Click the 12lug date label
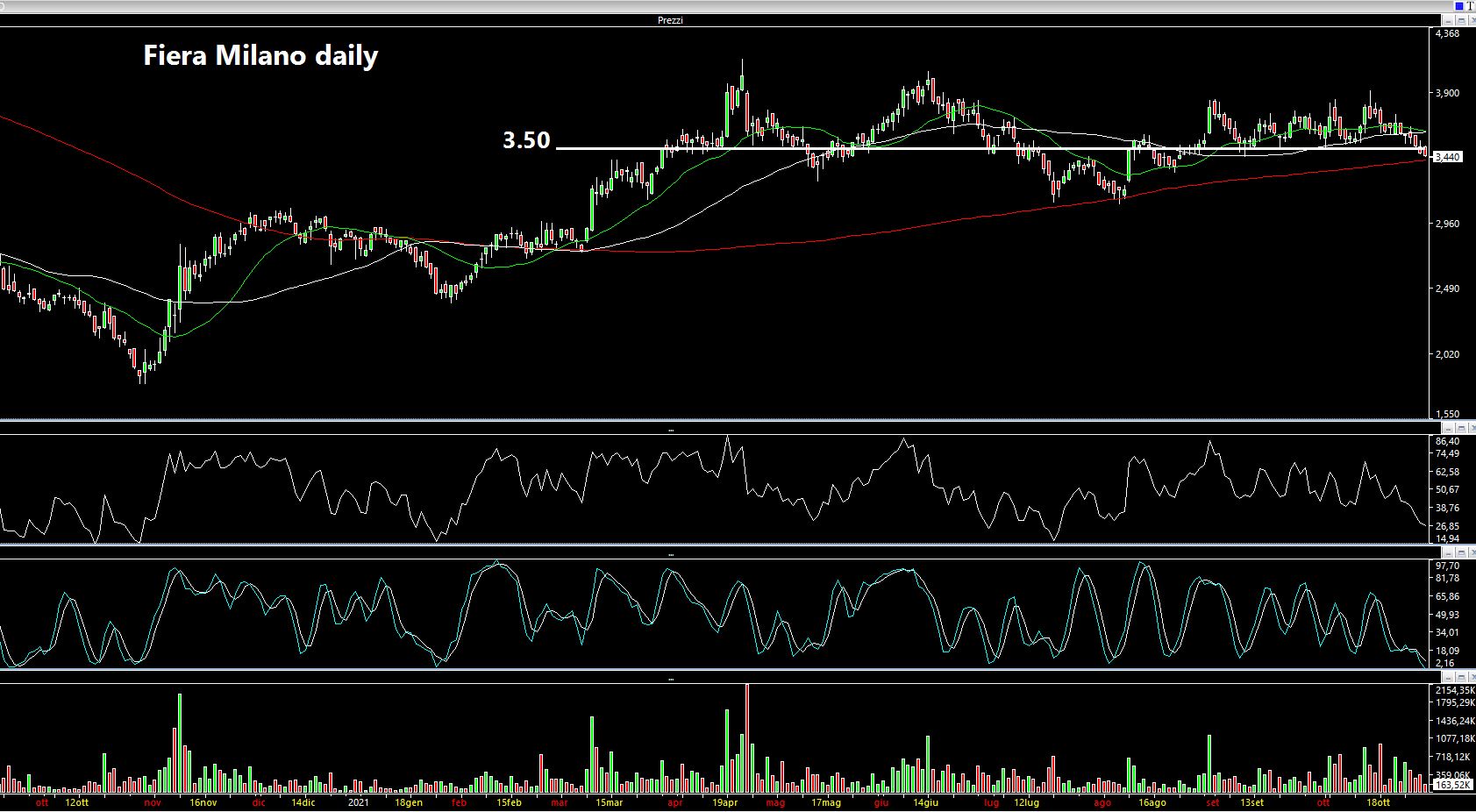This screenshot has width=1476, height=812. pyautogui.click(x=1026, y=802)
